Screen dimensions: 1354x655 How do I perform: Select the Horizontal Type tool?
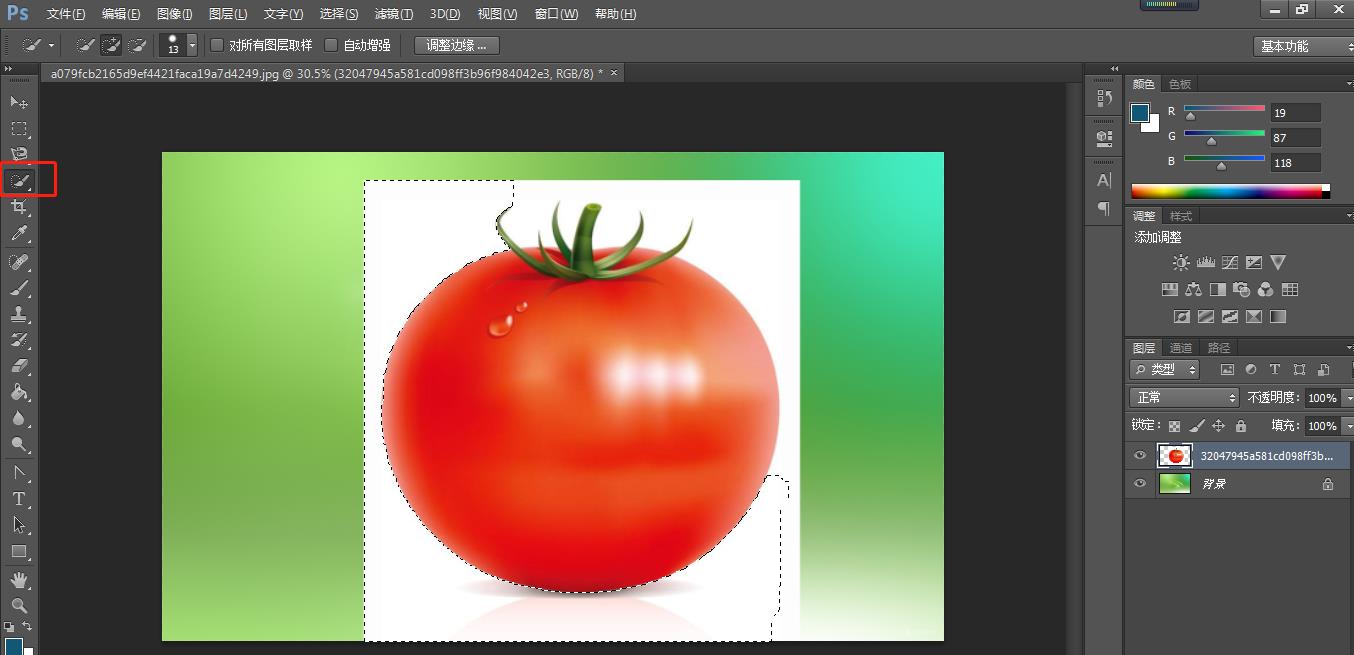click(19, 499)
